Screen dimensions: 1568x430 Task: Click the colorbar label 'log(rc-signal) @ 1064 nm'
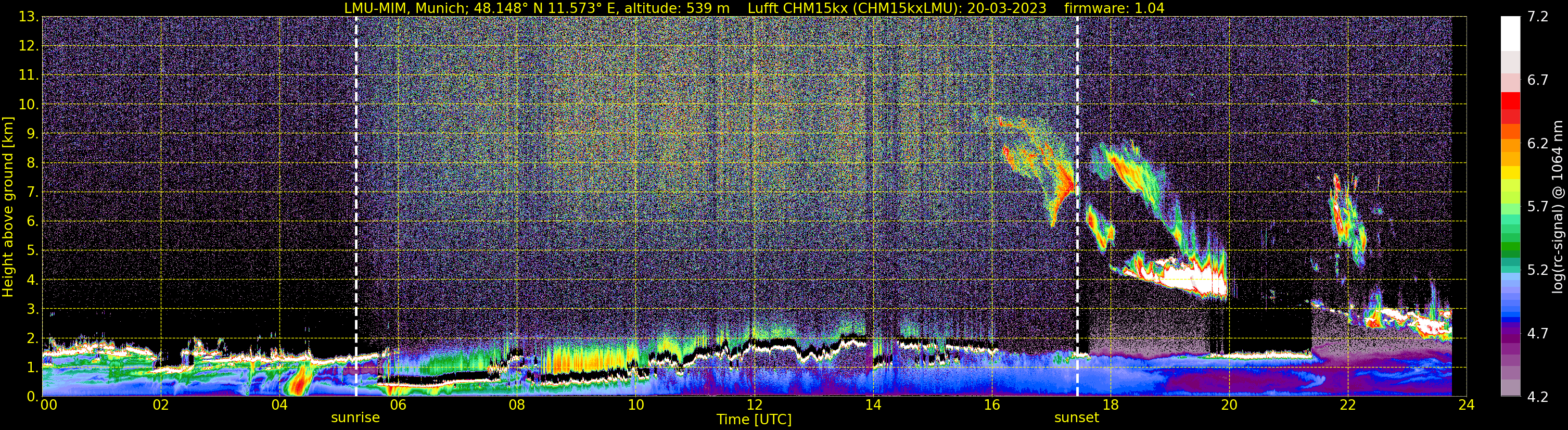[1558, 207]
